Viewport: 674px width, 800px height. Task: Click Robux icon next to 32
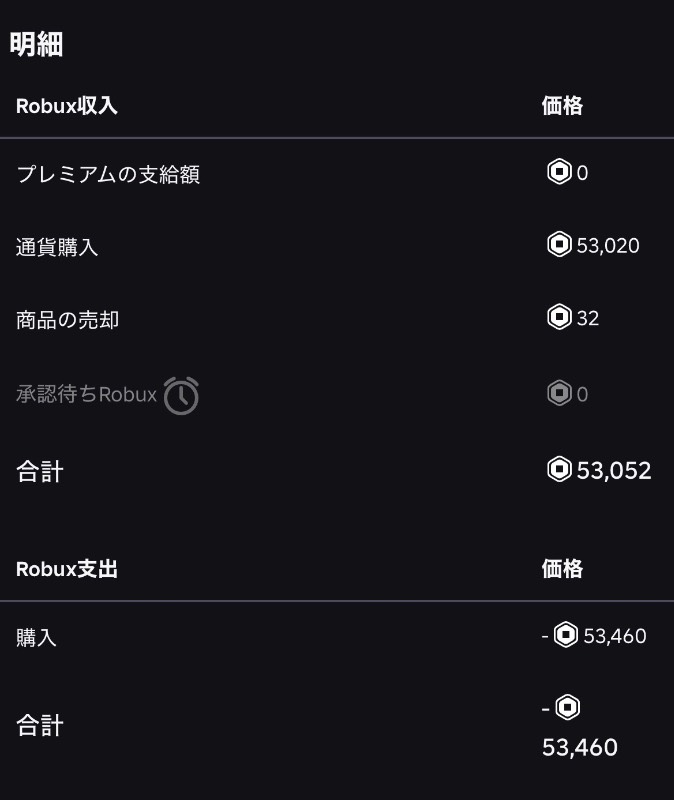tap(559, 317)
